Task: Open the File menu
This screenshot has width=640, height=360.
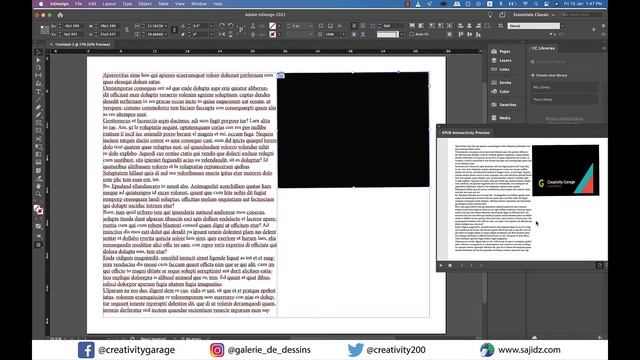Action: click(78, 4)
